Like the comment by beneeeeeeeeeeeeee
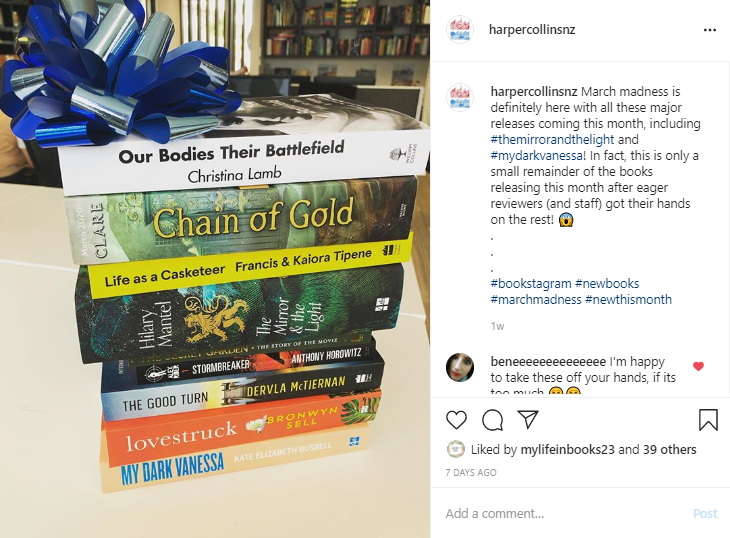The height and width of the screenshot is (538, 730). click(698, 366)
